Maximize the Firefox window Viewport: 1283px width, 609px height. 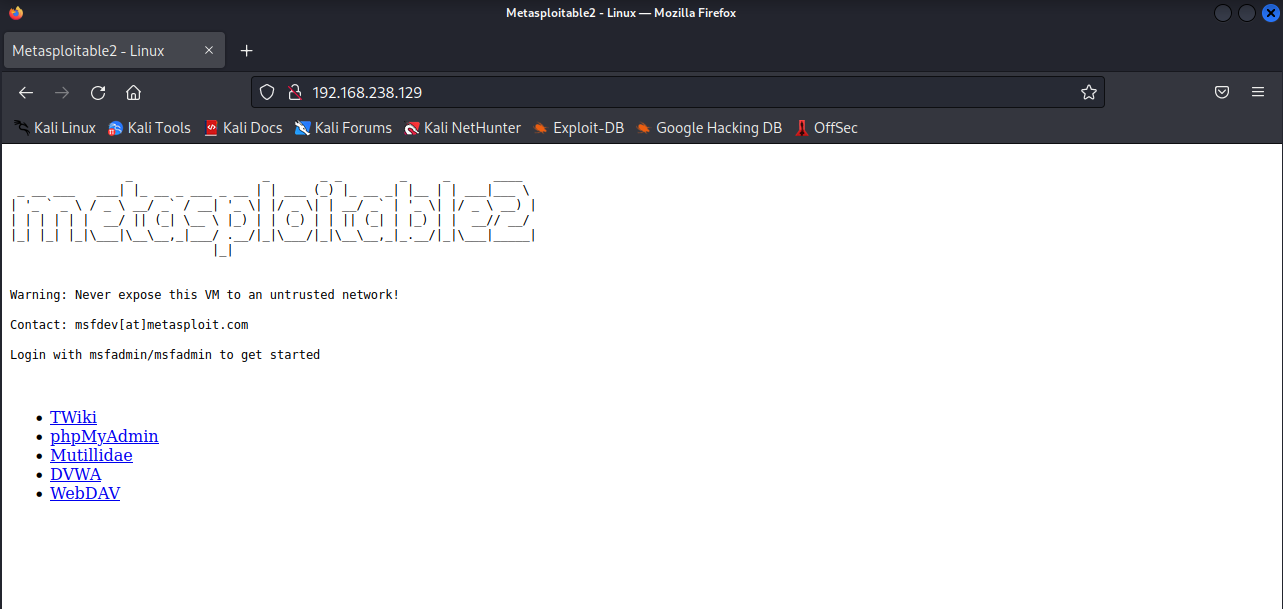point(1247,13)
